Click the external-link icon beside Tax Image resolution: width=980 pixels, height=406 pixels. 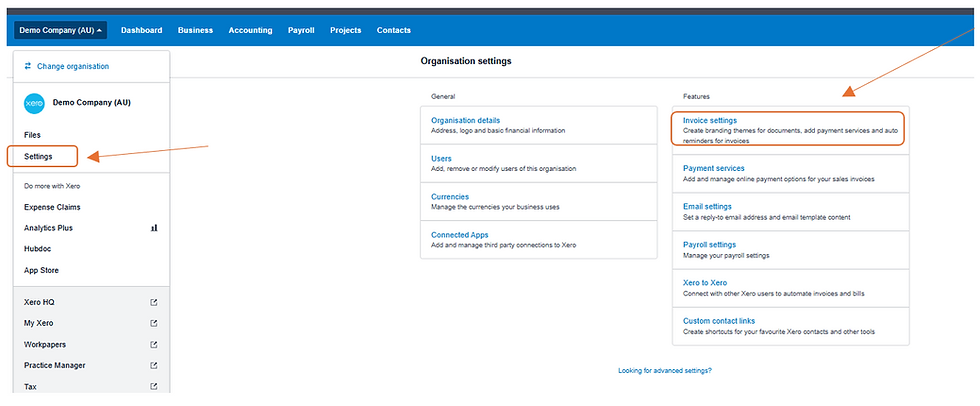tap(154, 387)
